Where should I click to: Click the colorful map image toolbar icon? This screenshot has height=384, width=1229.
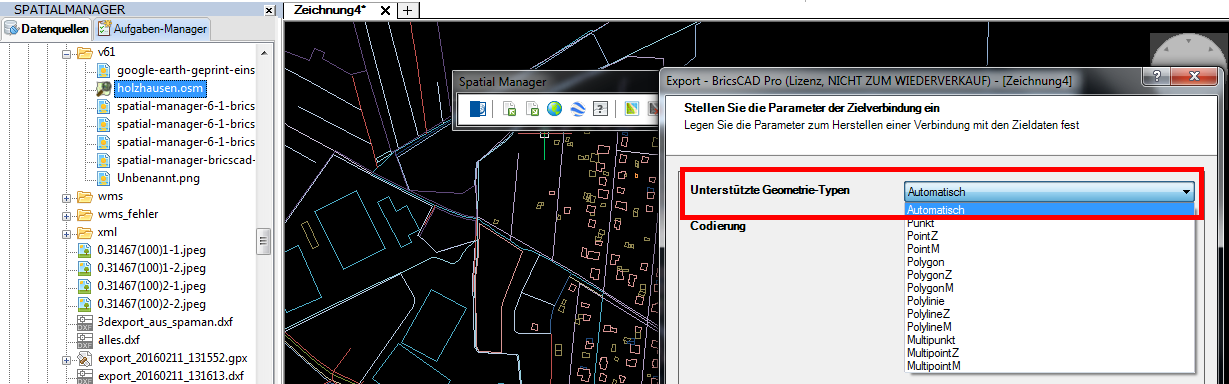click(x=632, y=109)
